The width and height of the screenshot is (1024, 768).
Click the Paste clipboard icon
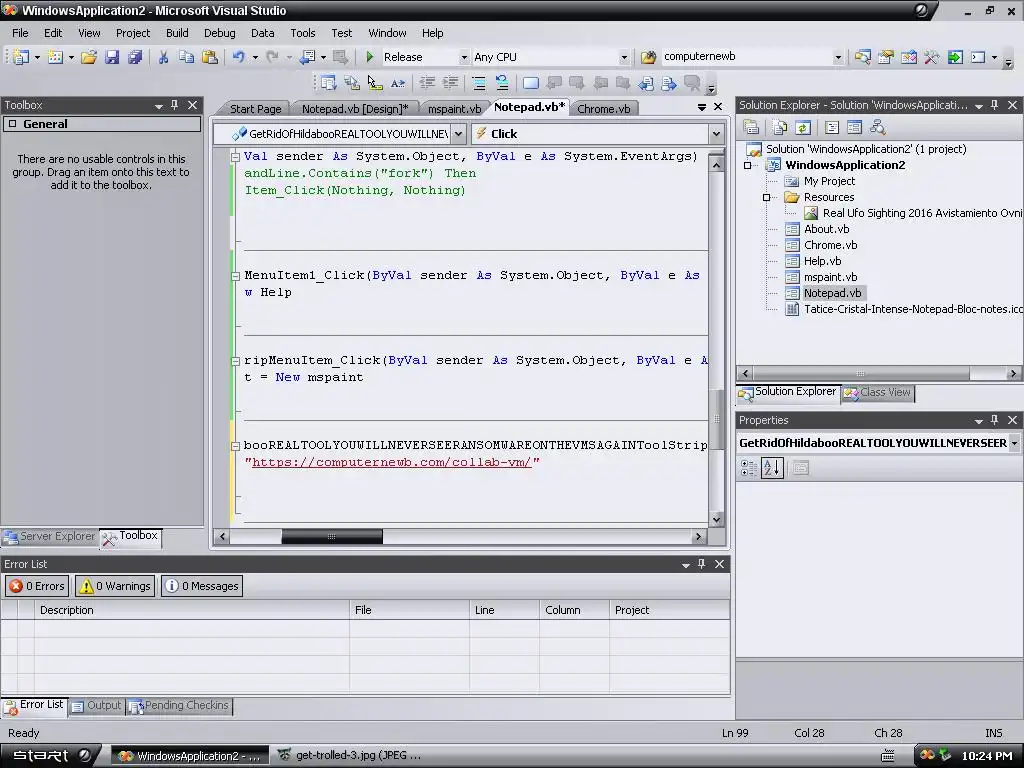210,57
